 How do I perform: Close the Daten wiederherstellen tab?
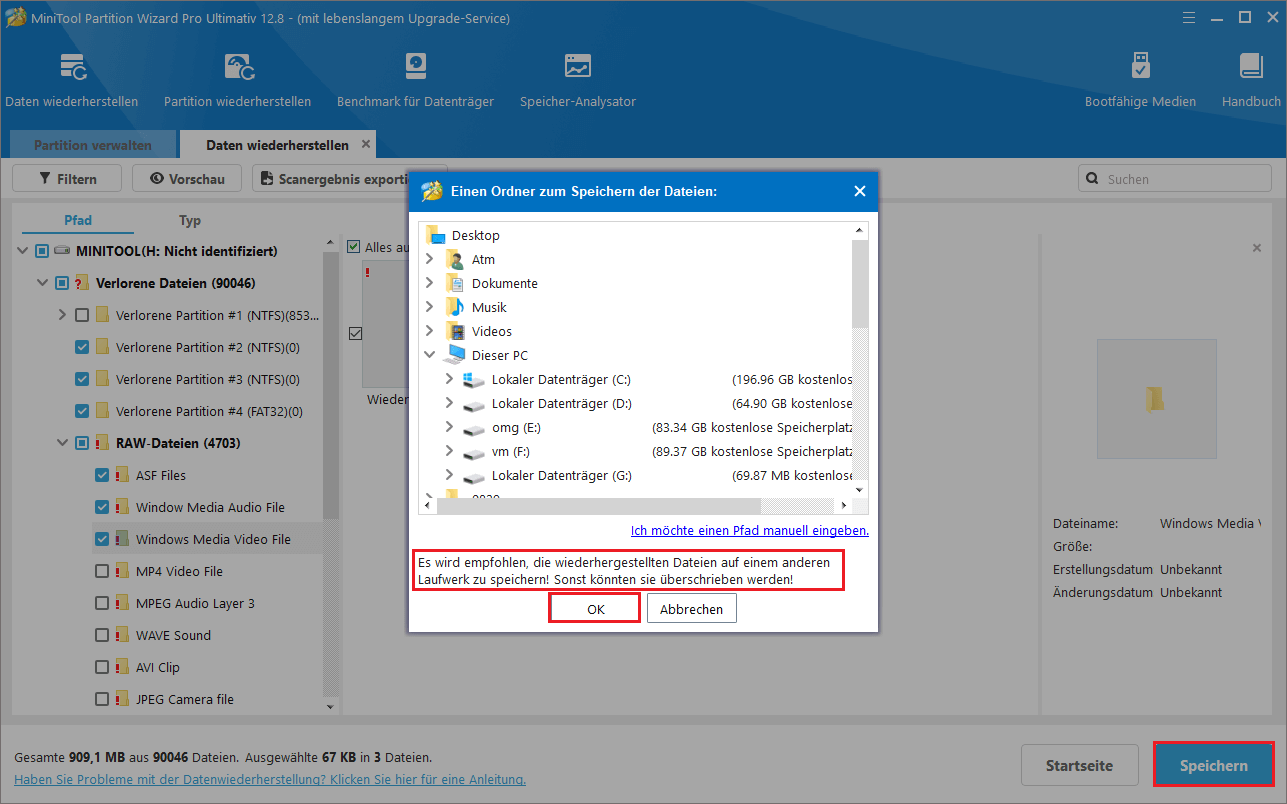(x=366, y=144)
